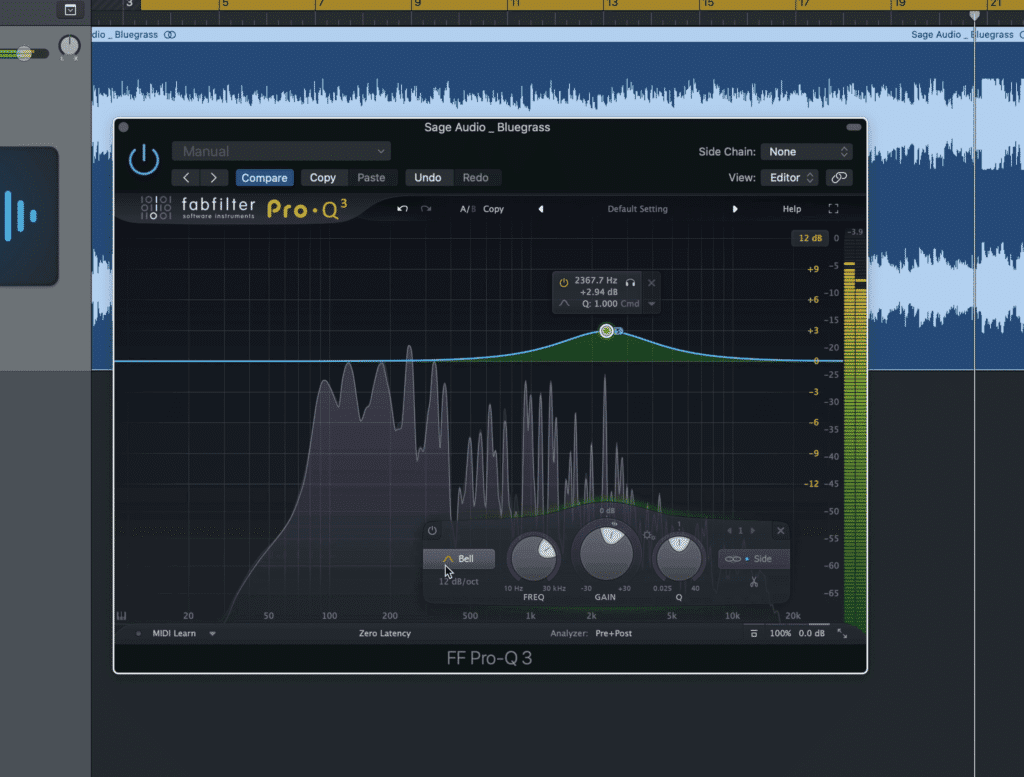
Task: Toggle the plugin power bypass button
Action: tap(144, 160)
